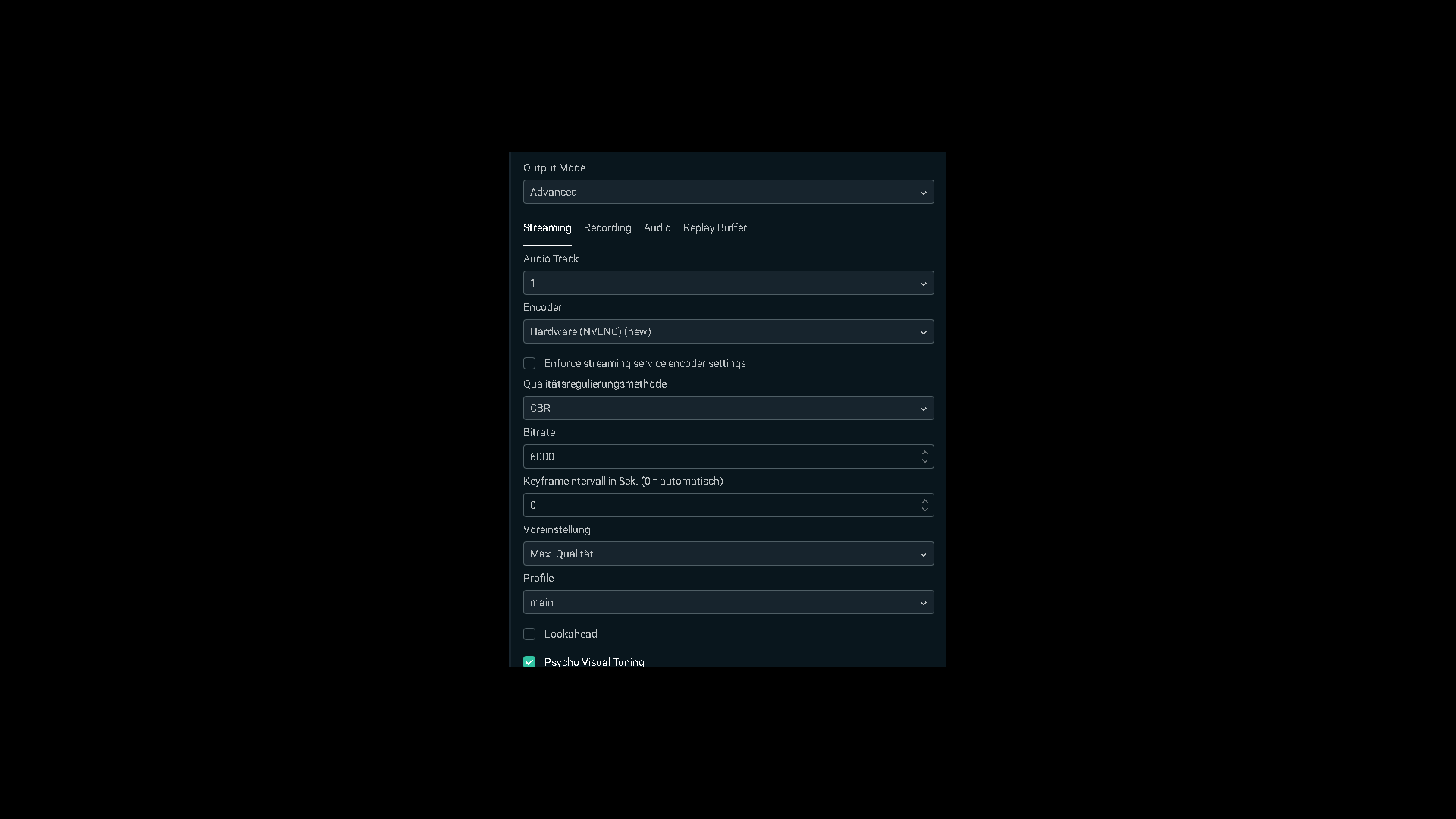Click into the Bitrate input field
Screen dimensions: 1456x819
click(720, 457)
